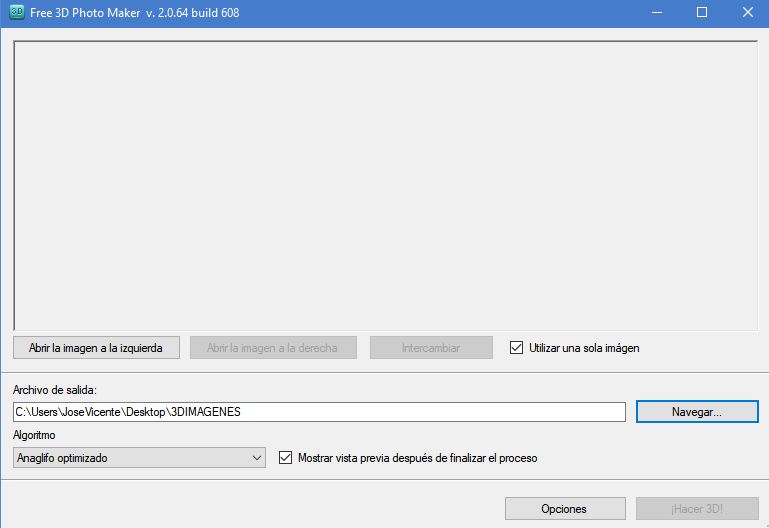The height and width of the screenshot is (528, 769).
Task: Minimize the Free 3D Photo Maker window
Action: (x=655, y=12)
